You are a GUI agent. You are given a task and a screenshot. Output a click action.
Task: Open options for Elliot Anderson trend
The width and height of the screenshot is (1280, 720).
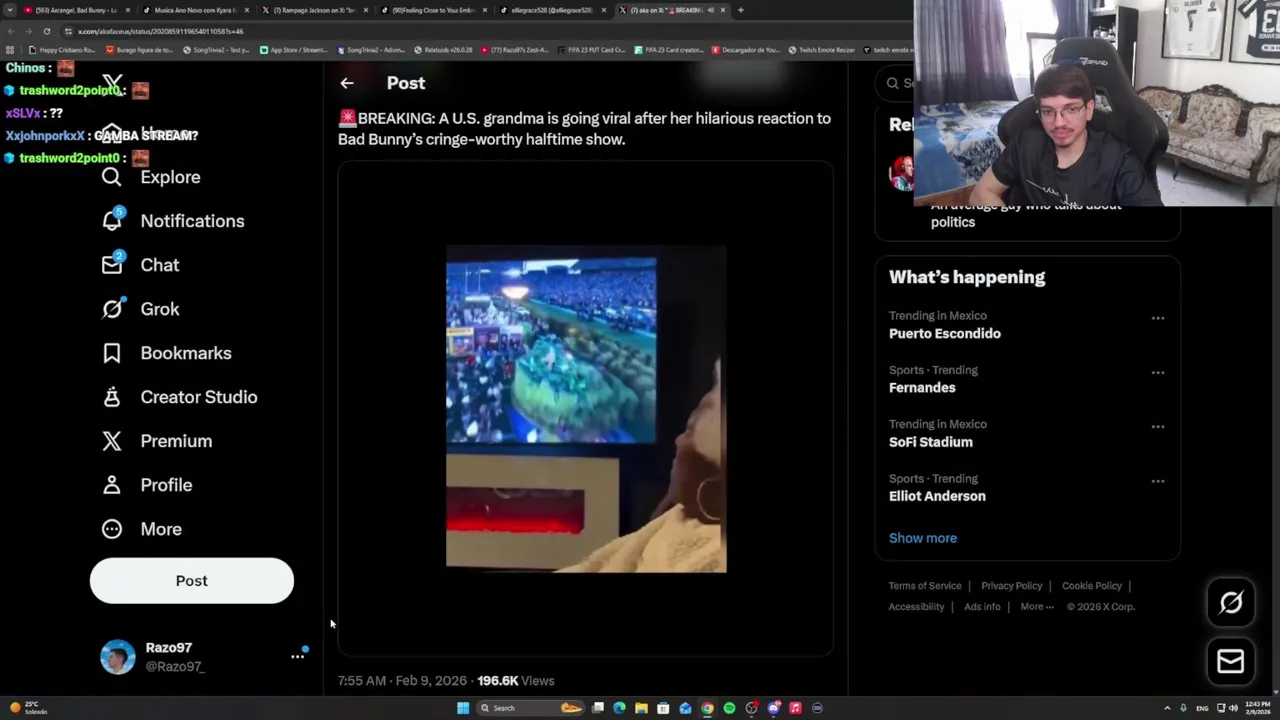pyautogui.click(x=1157, y=481)
